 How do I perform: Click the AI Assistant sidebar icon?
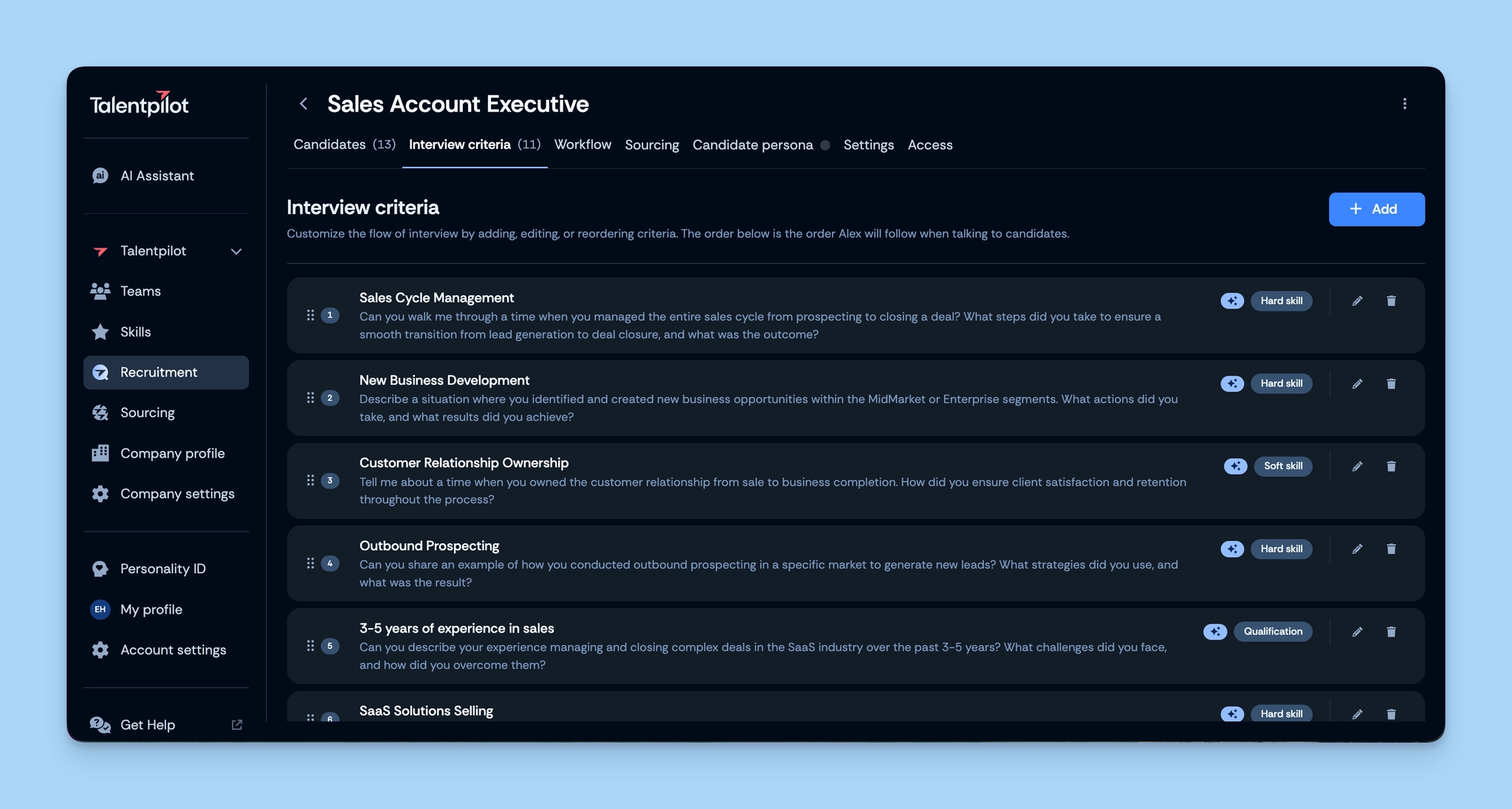100,176
